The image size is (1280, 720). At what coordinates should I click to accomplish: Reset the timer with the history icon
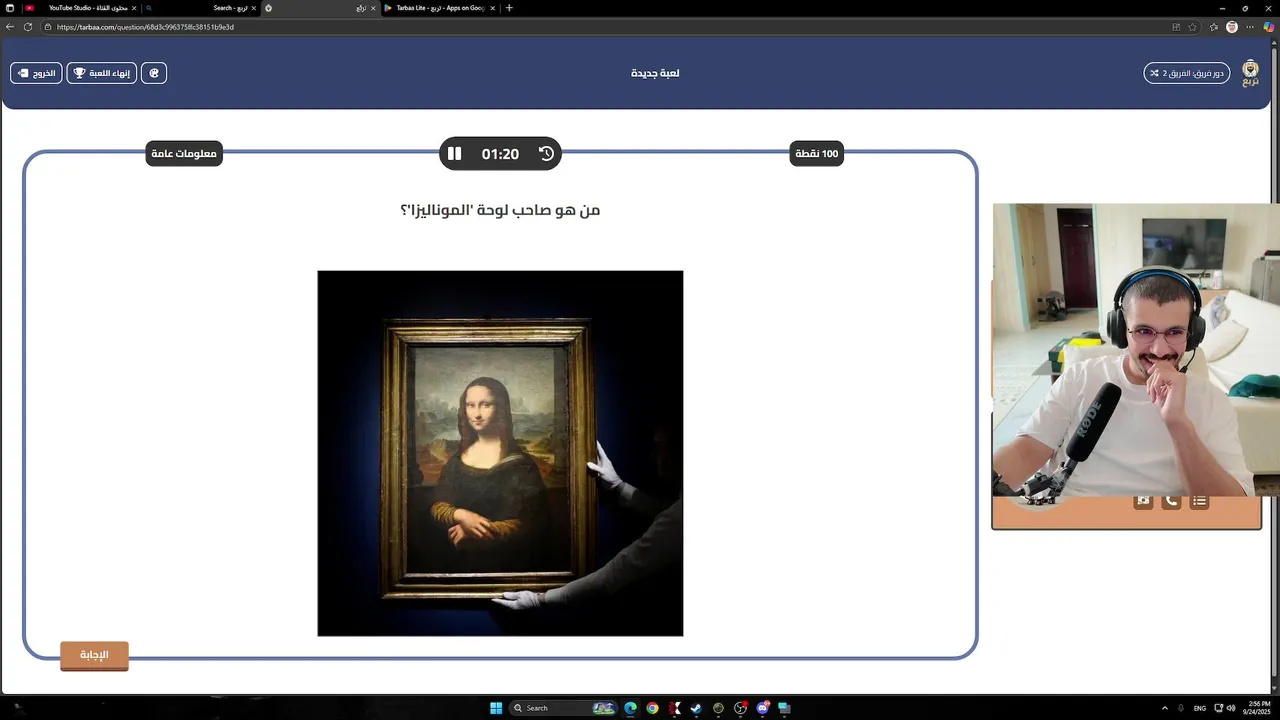point(546,154)
